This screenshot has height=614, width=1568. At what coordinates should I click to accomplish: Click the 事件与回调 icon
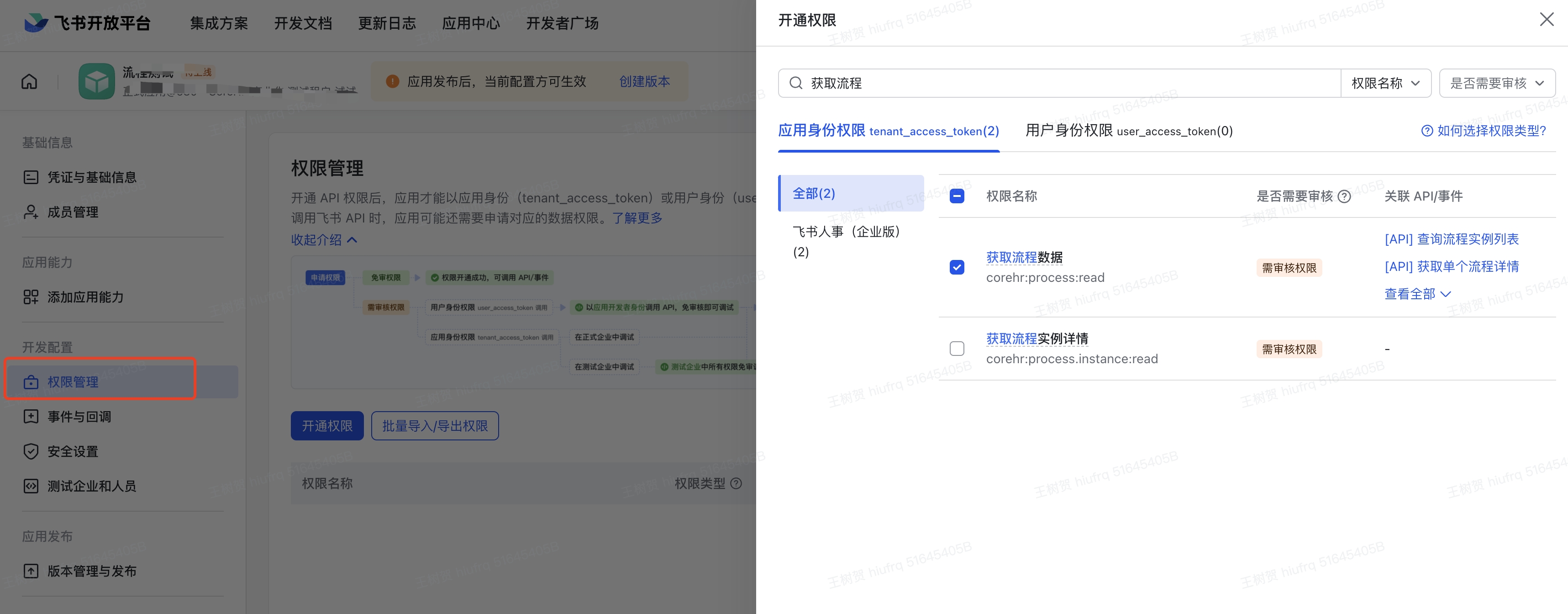pyautogui.click(x=31, y=417)
